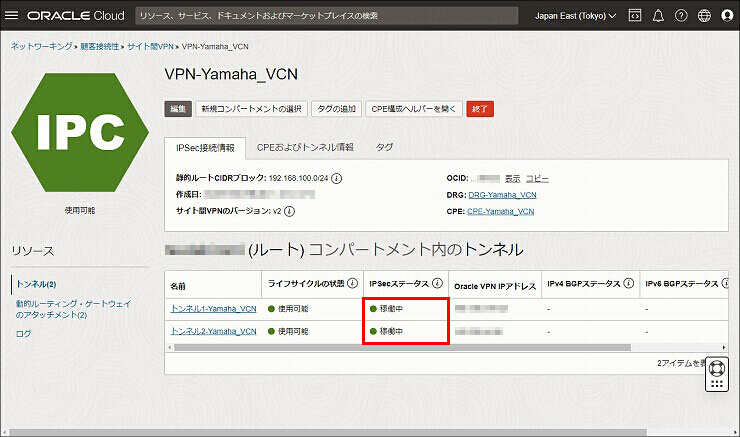
Task: Copy the OCID via コピー link
Action: (537, 178)
